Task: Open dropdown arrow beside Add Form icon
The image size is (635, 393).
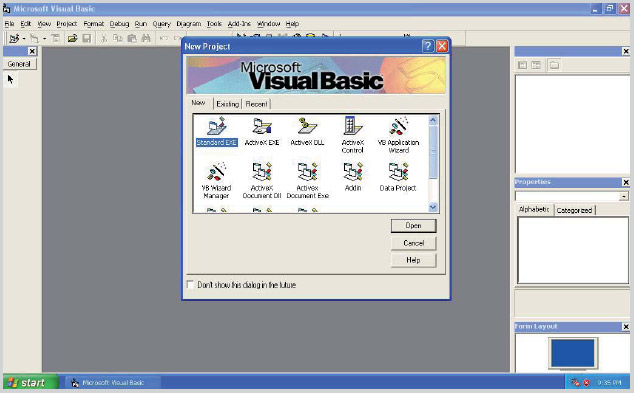Action: pos(45,38)
